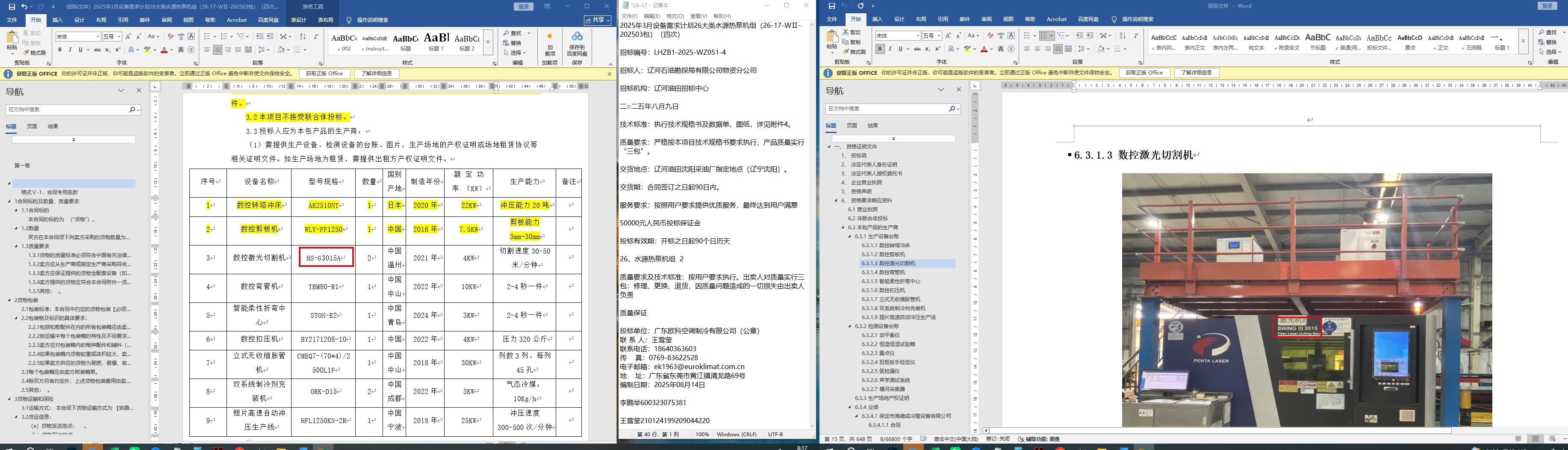Collapse 6.3.1 生产设备台账 in right navigation tree
1568x450 pixels.
tap(850, 236)
